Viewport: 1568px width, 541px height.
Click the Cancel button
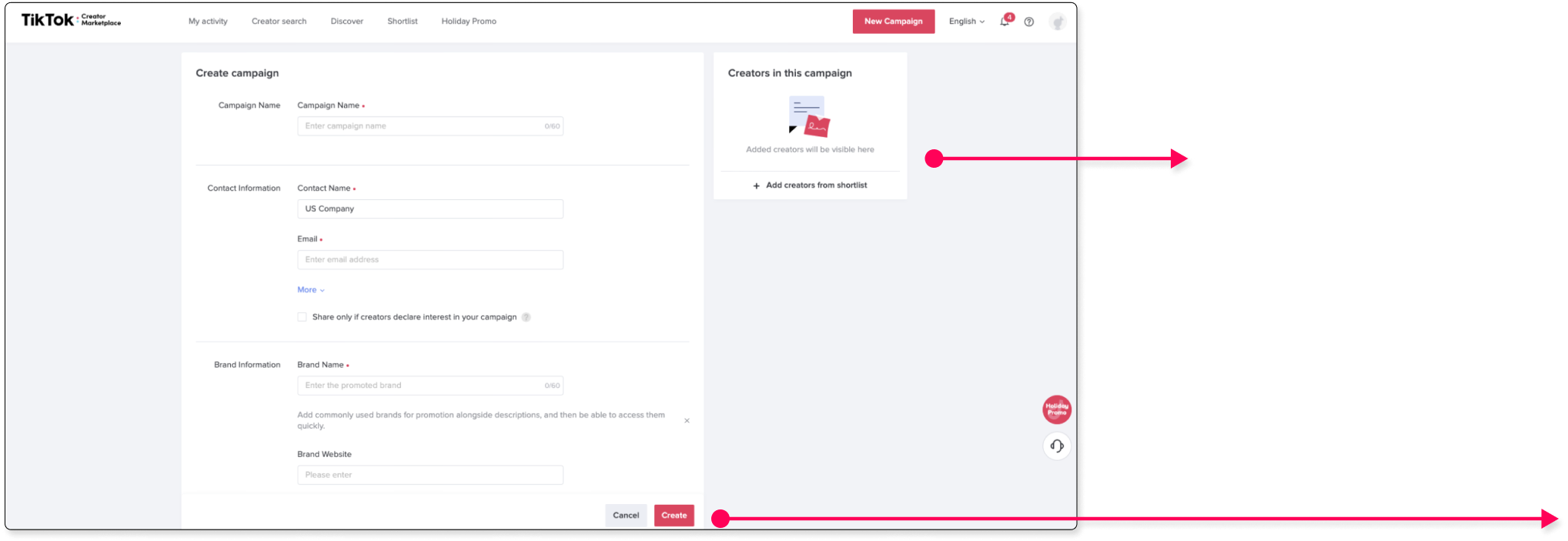click(626, 516)
